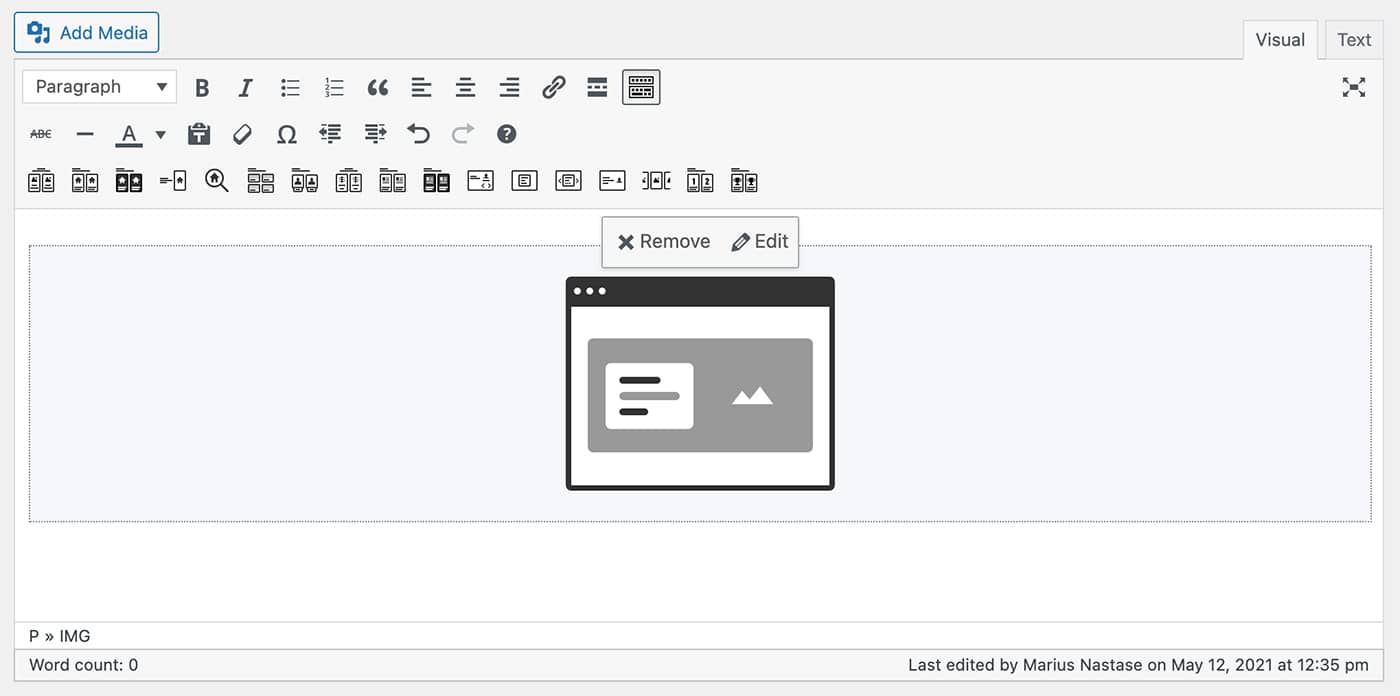Toggle strikethrough formatting
Screen dimensions: 1400x696
[x=41, y=134]
